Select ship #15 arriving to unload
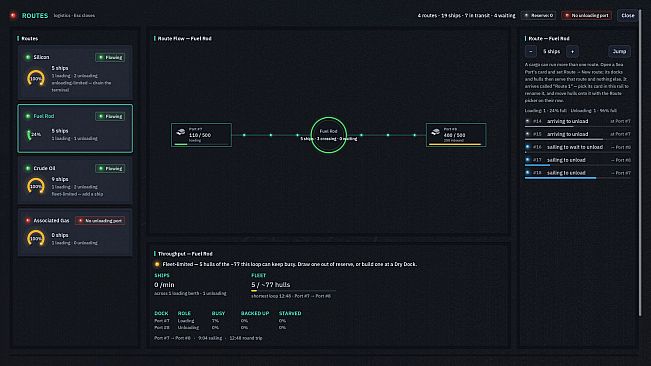651x366 pixels. pyautogui.click(x=578, y=134)
